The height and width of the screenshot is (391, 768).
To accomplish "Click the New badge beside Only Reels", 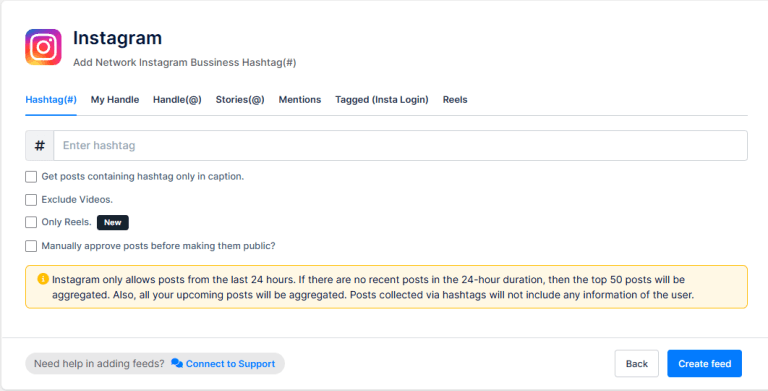I will tap(113, 222).
